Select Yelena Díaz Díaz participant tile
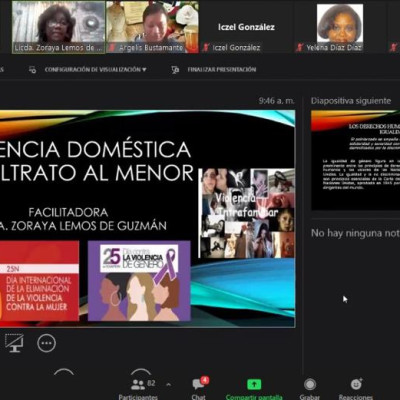This screenshot has width=400, height=400. click(x=340, y=27)
